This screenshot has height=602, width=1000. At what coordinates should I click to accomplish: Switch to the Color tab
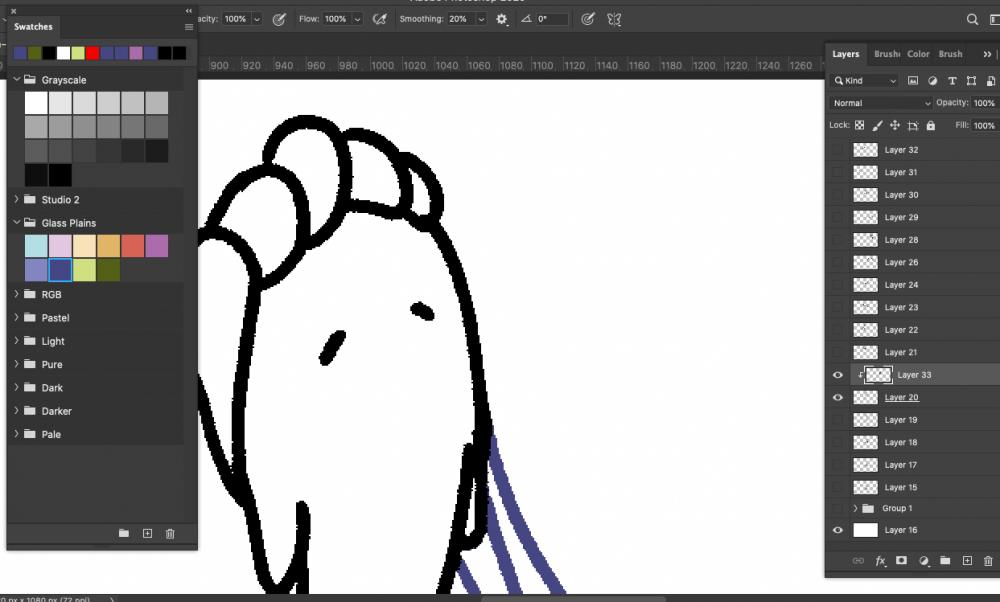[x=918, y=54]
